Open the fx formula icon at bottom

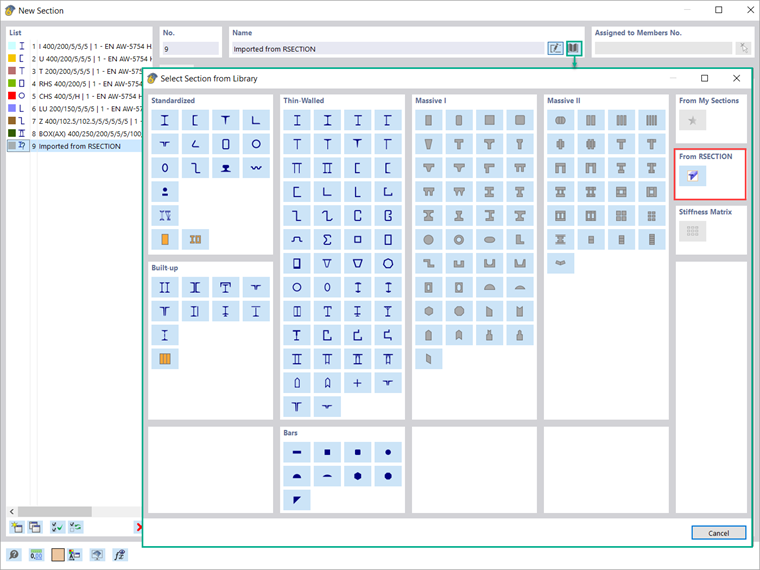[x=119, y=554]
